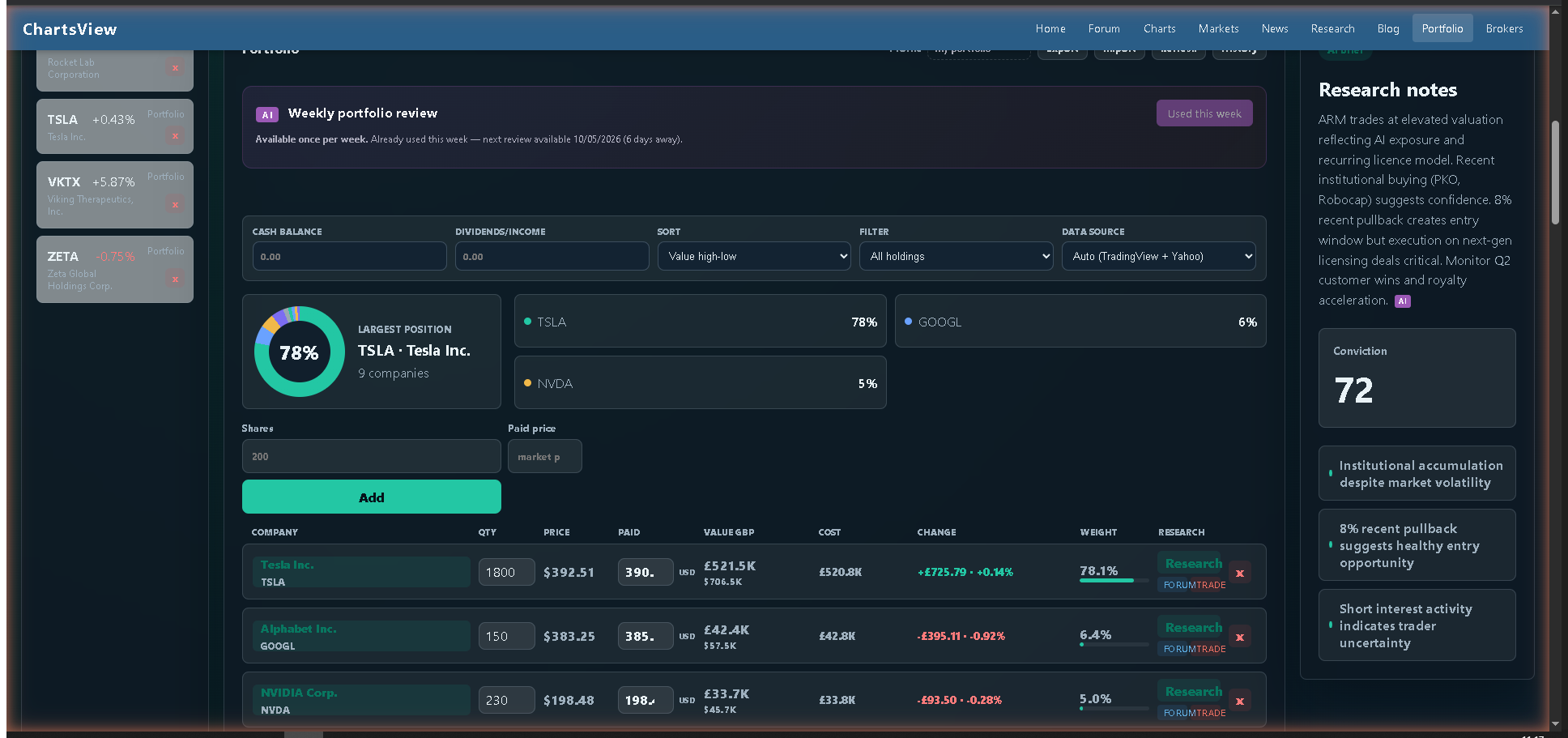Open the Sort dropdown set to Value high-low
This screenshot has width=1568, height=738.
[754, 256]
